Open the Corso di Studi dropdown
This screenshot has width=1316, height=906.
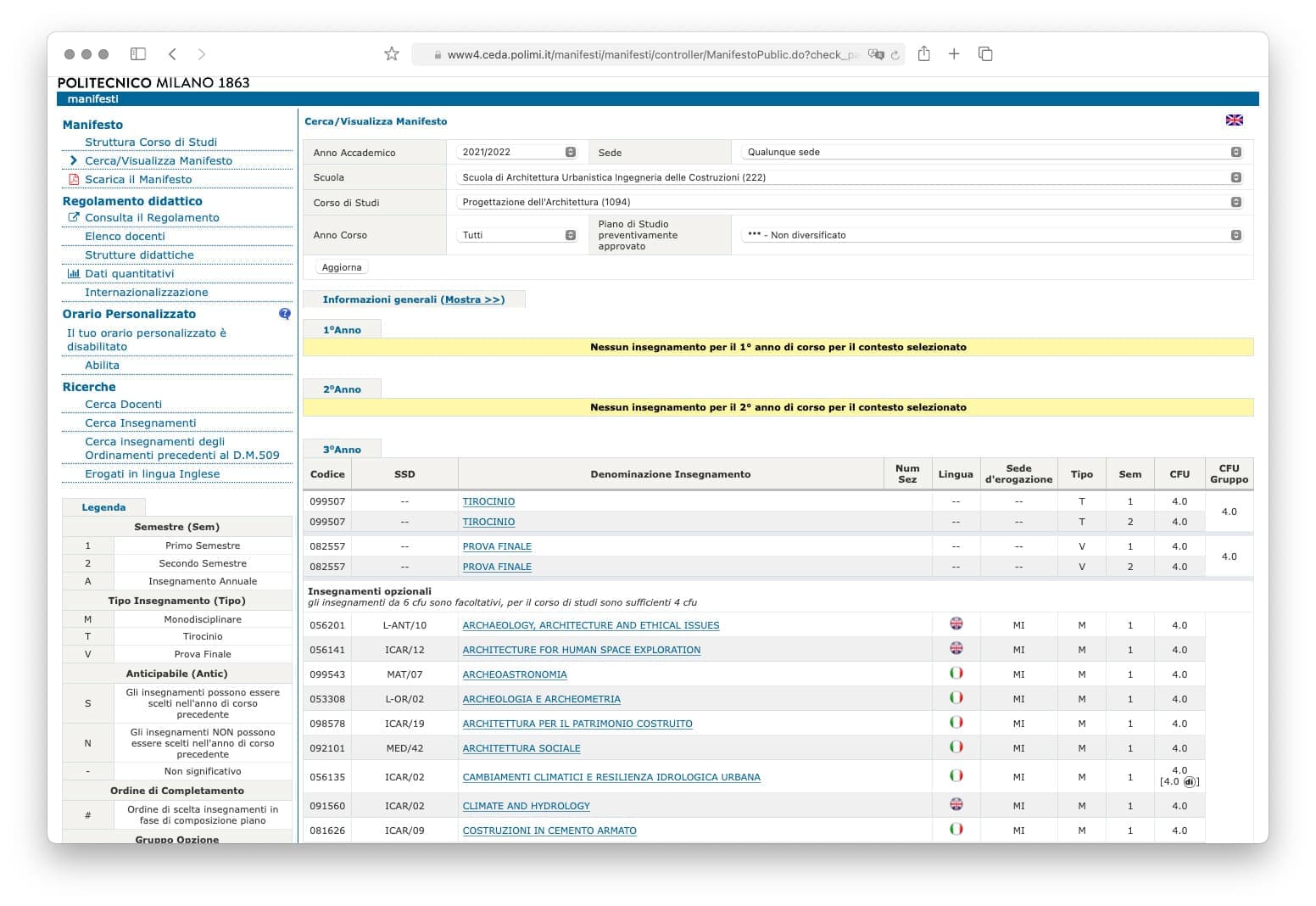[850, 202]
